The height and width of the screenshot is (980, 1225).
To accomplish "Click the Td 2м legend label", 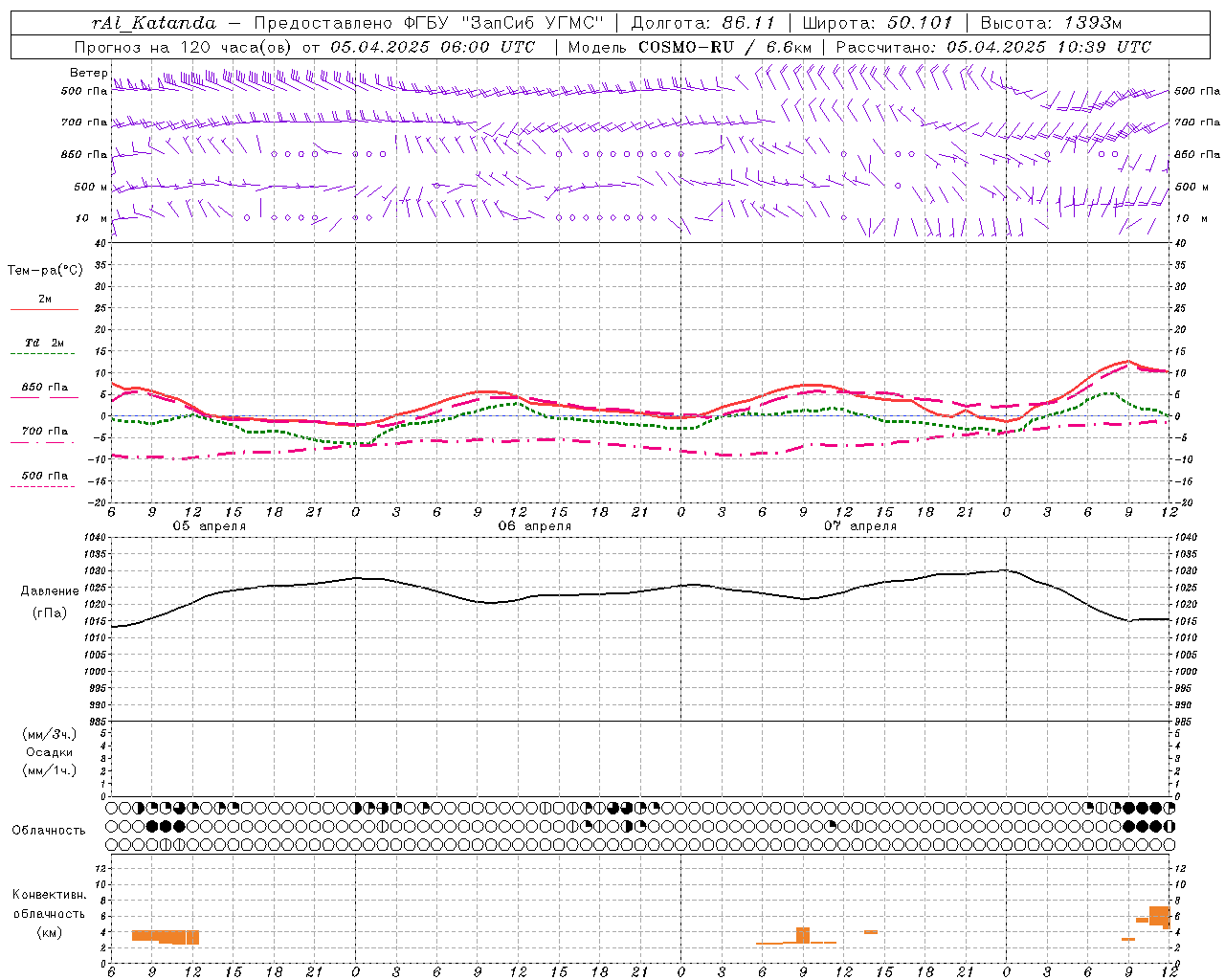I will click(45, 343).
